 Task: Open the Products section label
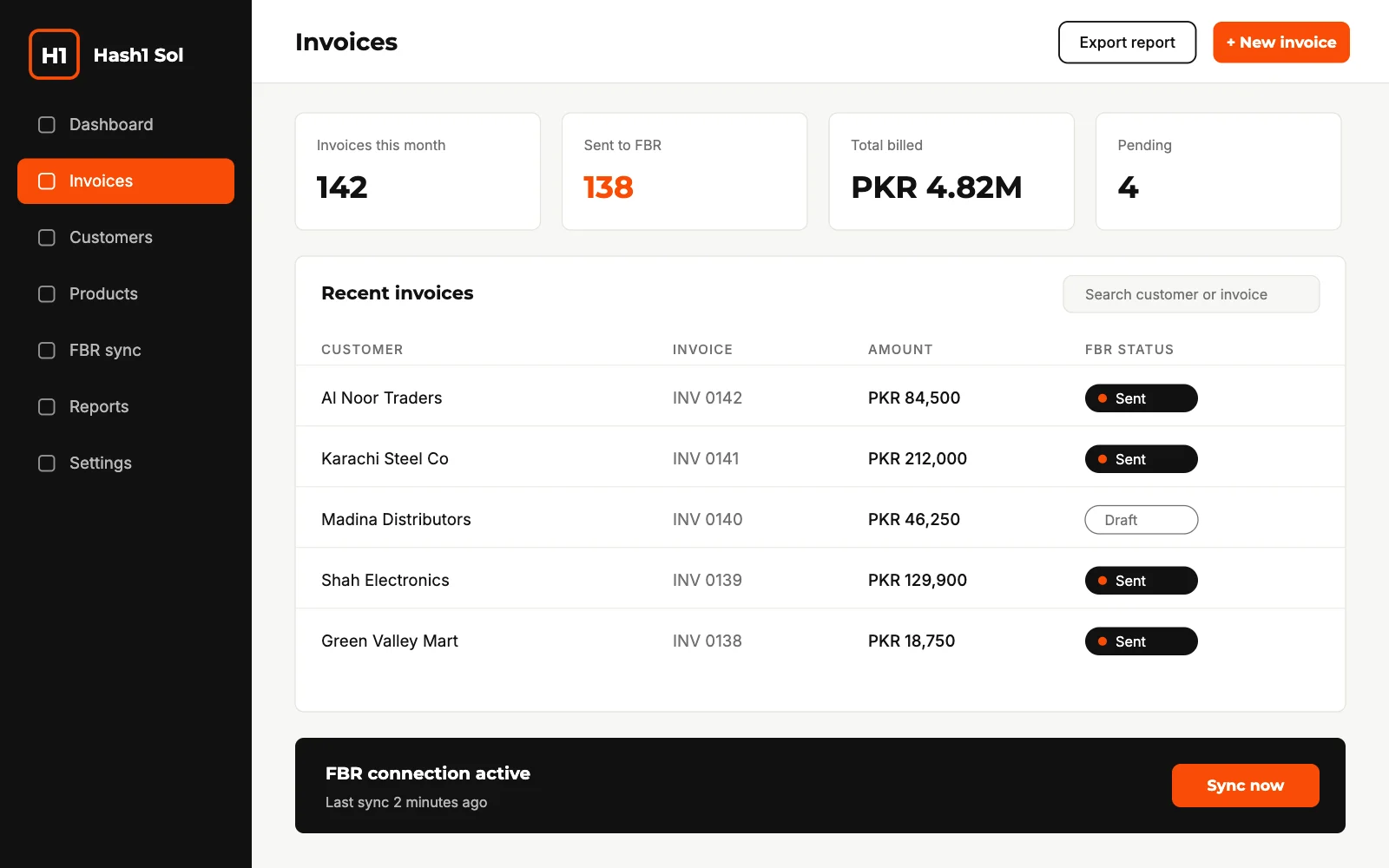pyautogui.click(x=103, y=294)
